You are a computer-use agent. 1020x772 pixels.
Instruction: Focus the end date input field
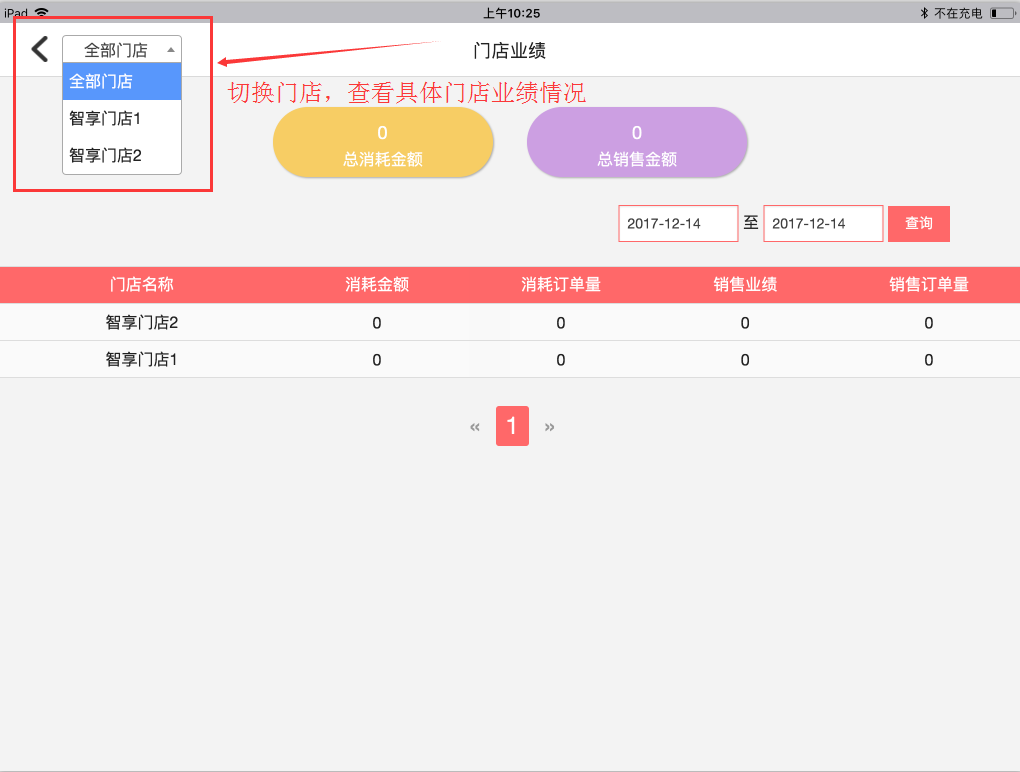(823, 224)
